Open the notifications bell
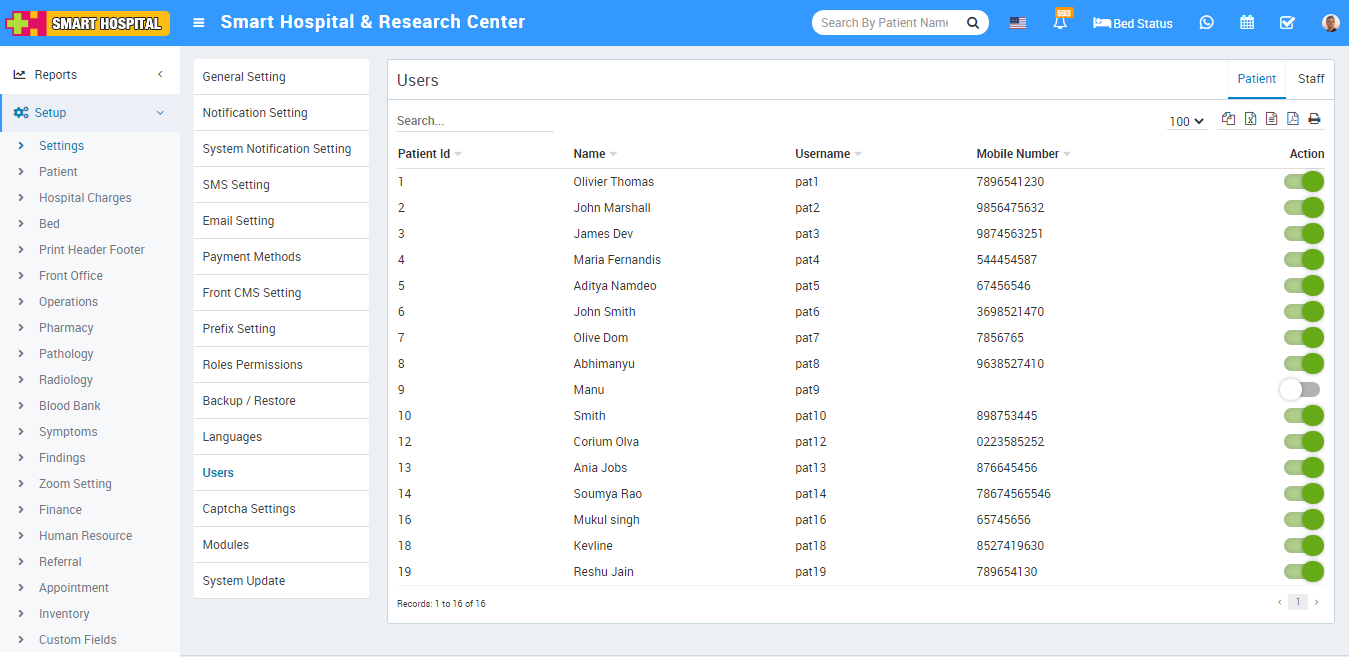The height and width of the screenshot is (657, 1349). click(1059, 23)
